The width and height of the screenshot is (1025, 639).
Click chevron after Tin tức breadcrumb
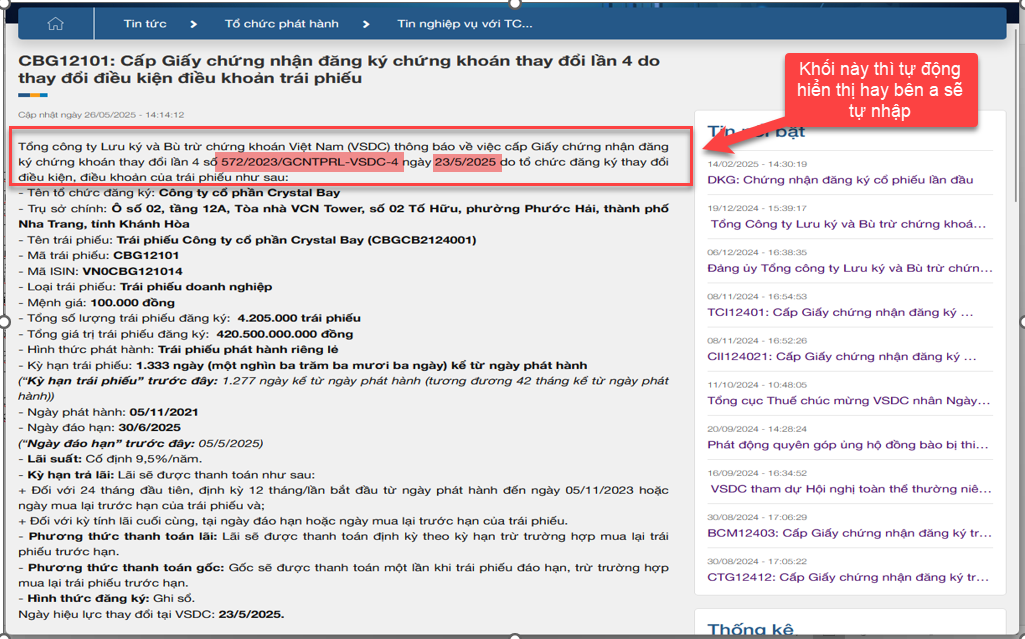pos(193,24)
